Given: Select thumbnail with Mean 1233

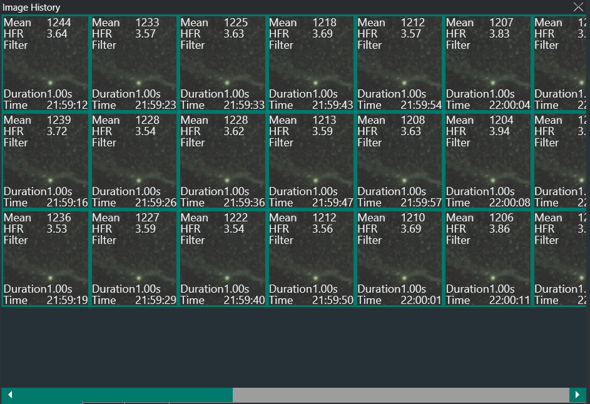Looking at the screenshot, I should tap(134, 63).
